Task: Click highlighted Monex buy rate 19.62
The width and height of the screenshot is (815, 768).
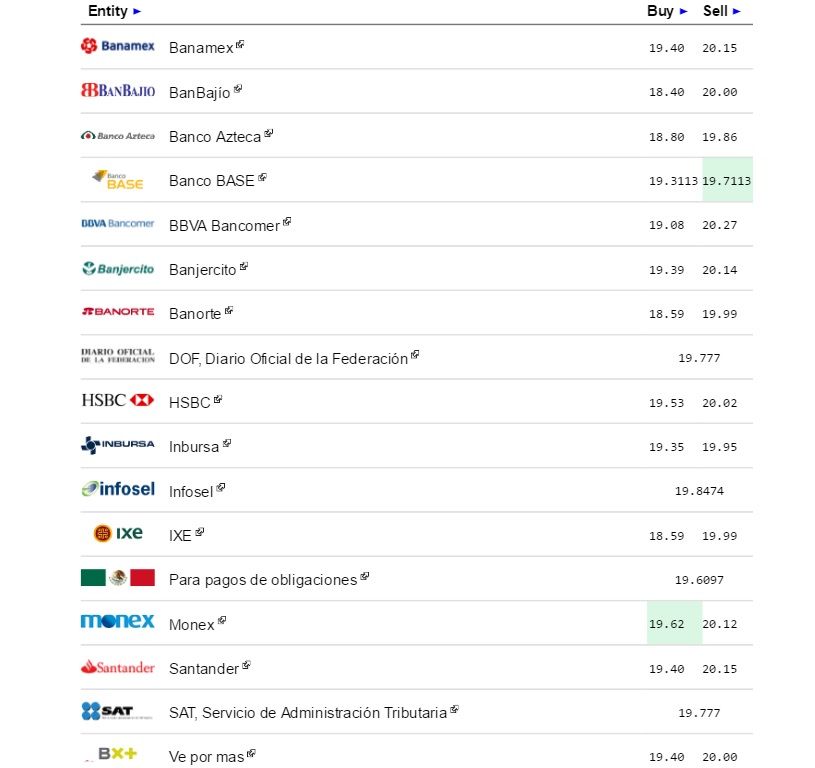Action: (667, 624)
